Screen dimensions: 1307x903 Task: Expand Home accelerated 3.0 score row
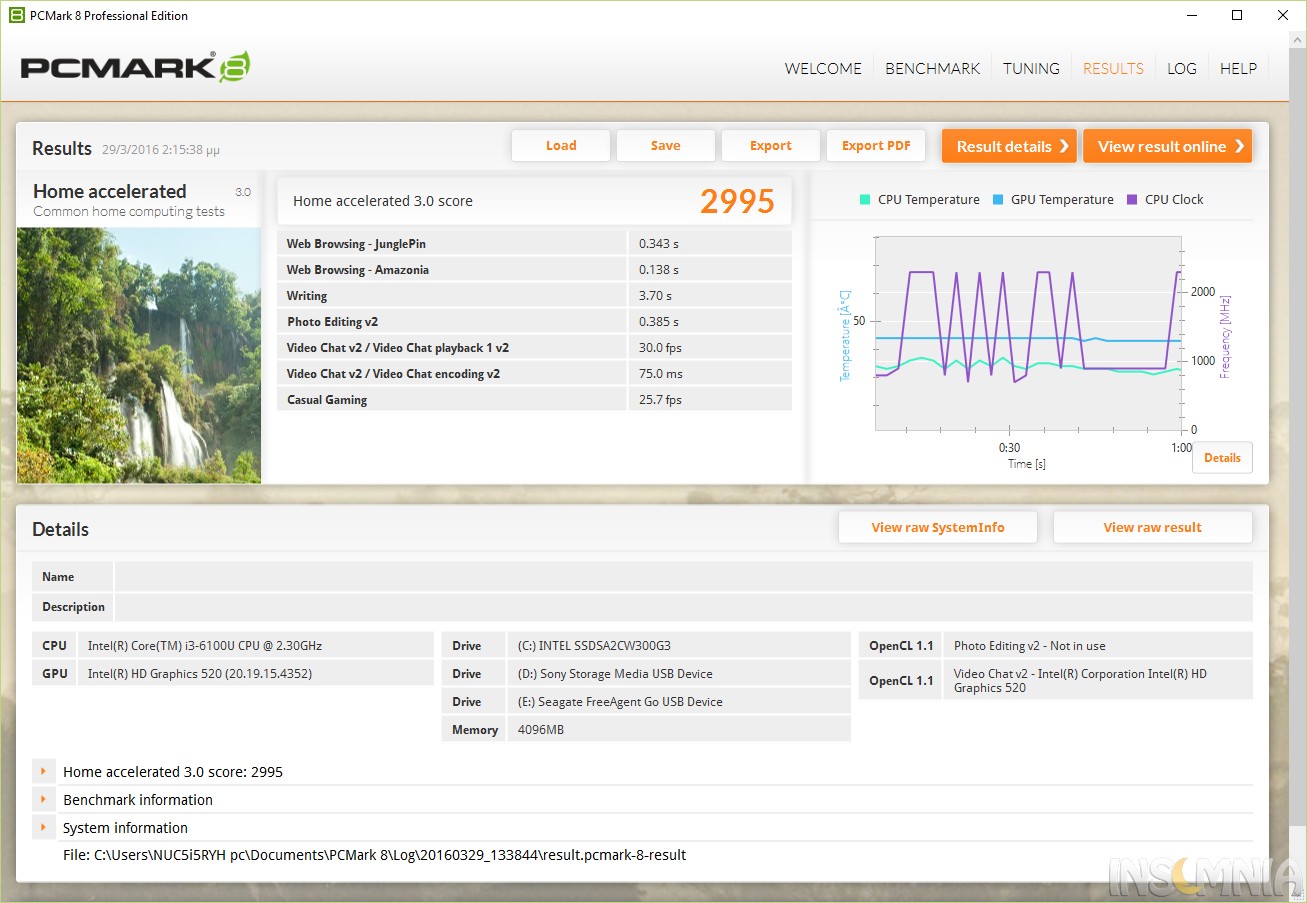click(x=44, y=772)
